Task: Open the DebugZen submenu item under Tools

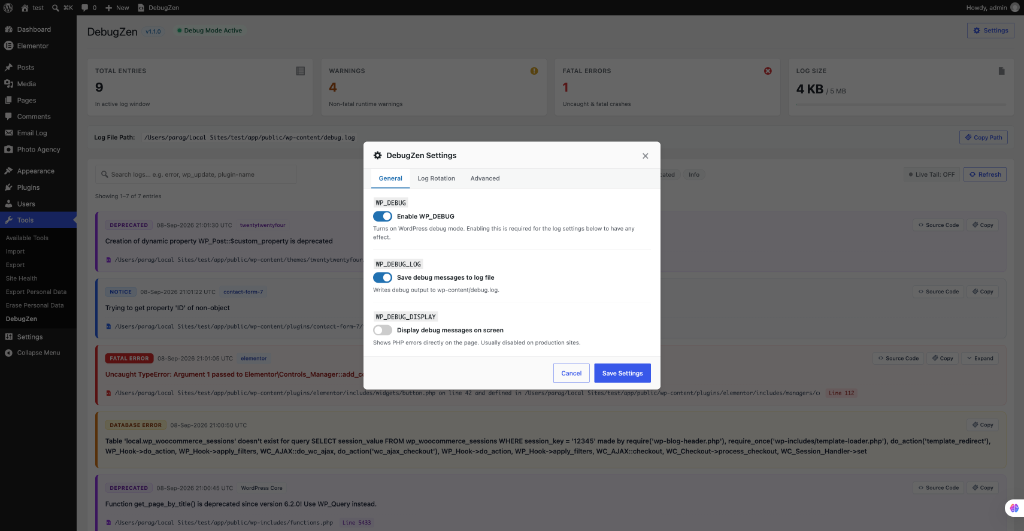Action: 22,319
